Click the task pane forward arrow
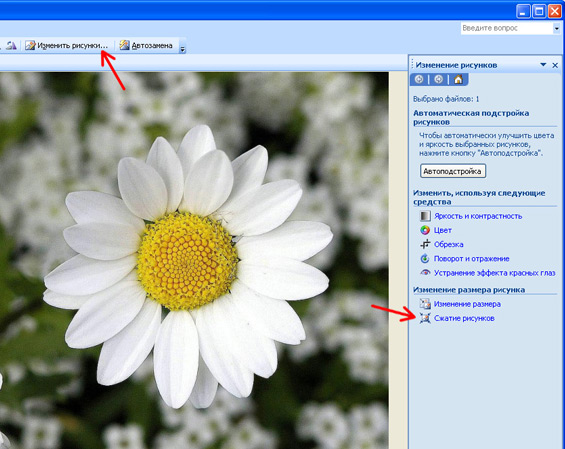 [x=439, y=79]
